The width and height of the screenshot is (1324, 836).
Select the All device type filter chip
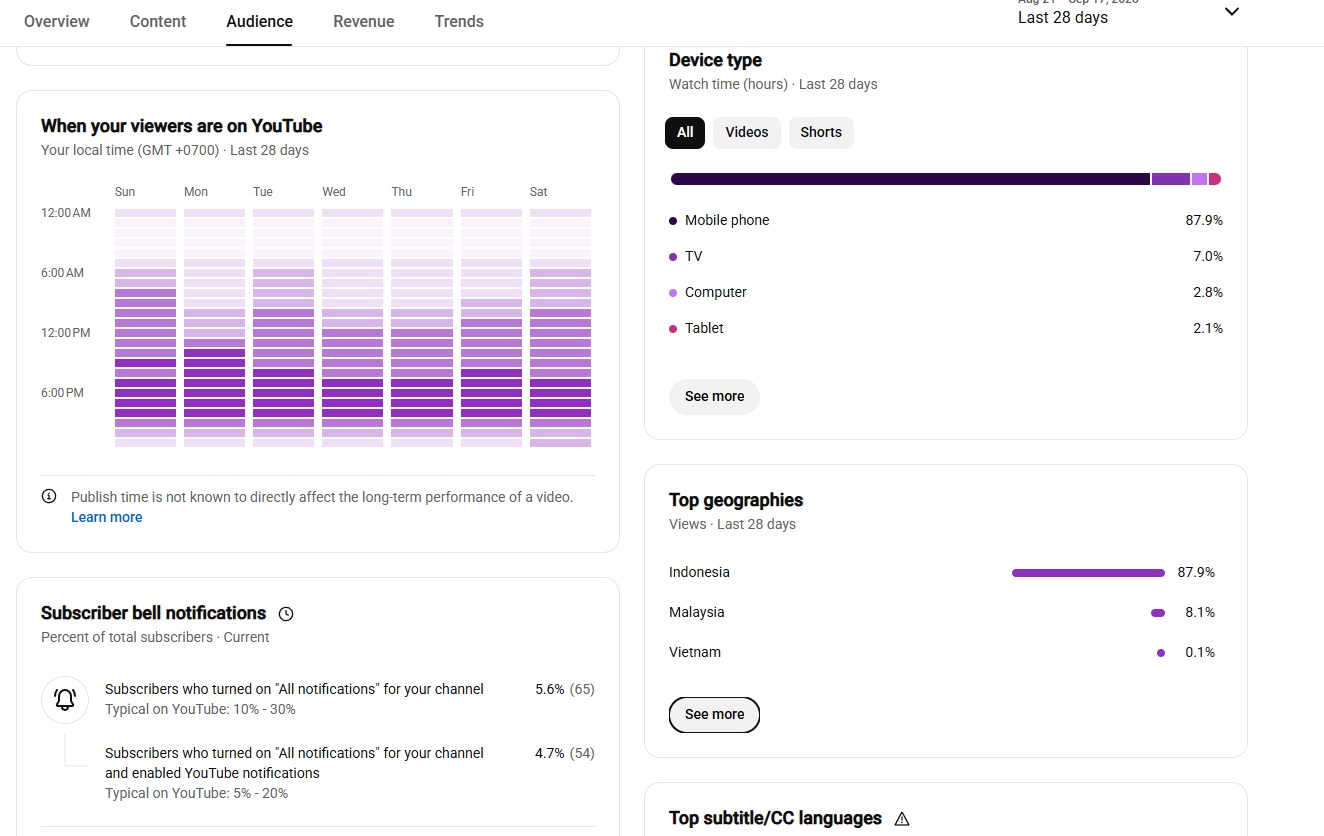click(x=685, y=133)
